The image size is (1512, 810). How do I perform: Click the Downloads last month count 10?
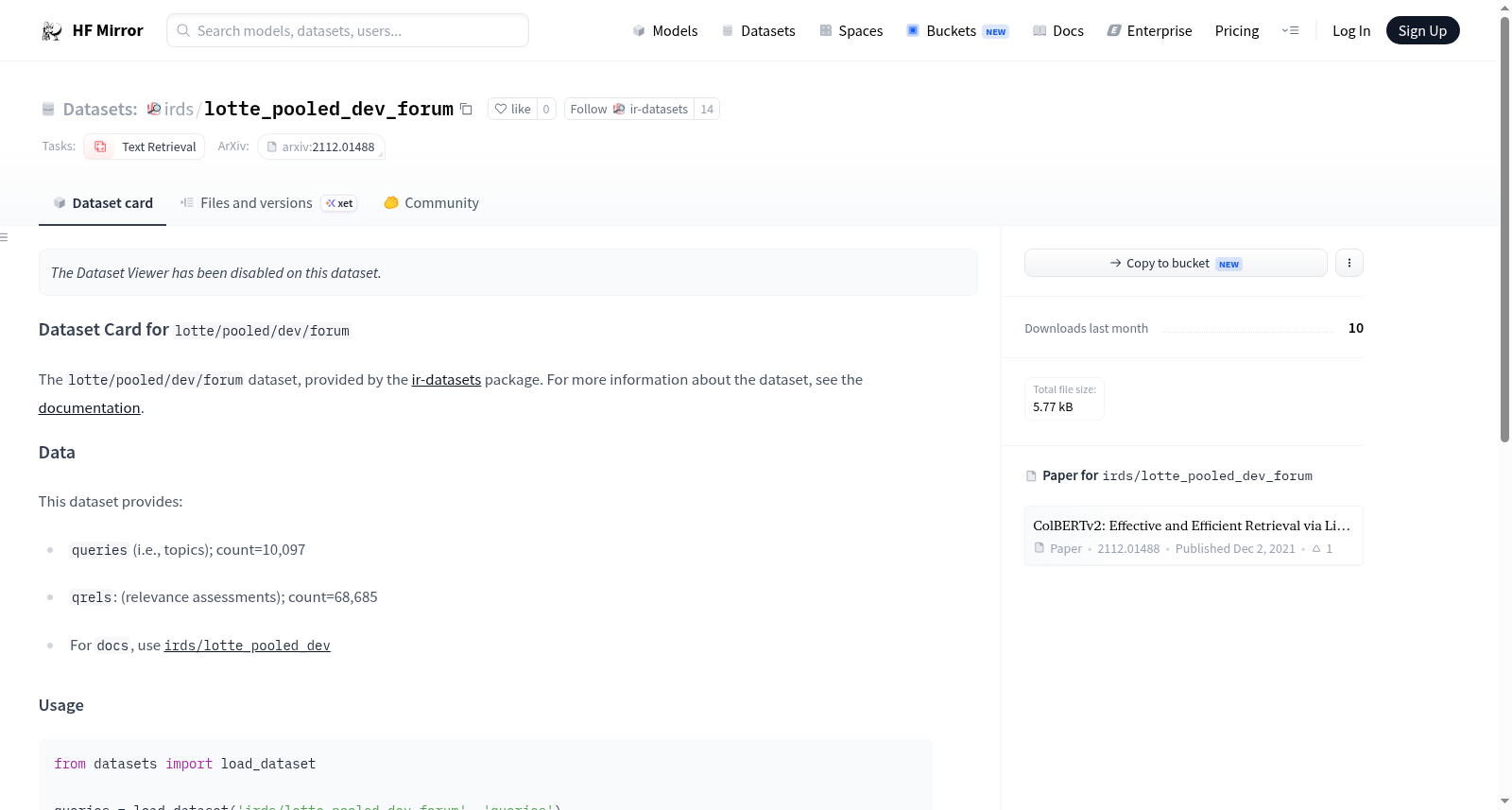(x=1356, y=328)
